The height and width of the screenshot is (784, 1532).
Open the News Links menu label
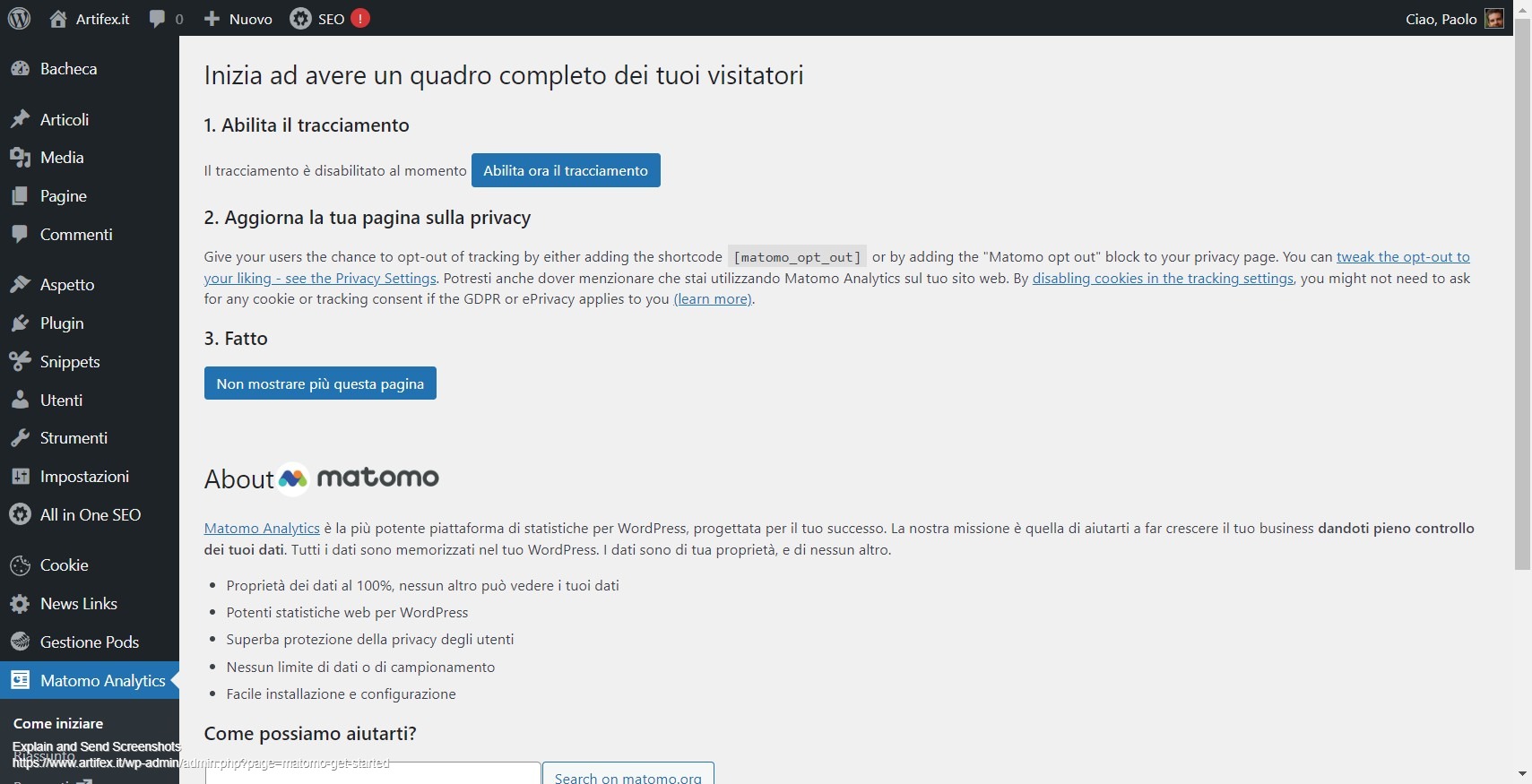(x=79, y=604)
